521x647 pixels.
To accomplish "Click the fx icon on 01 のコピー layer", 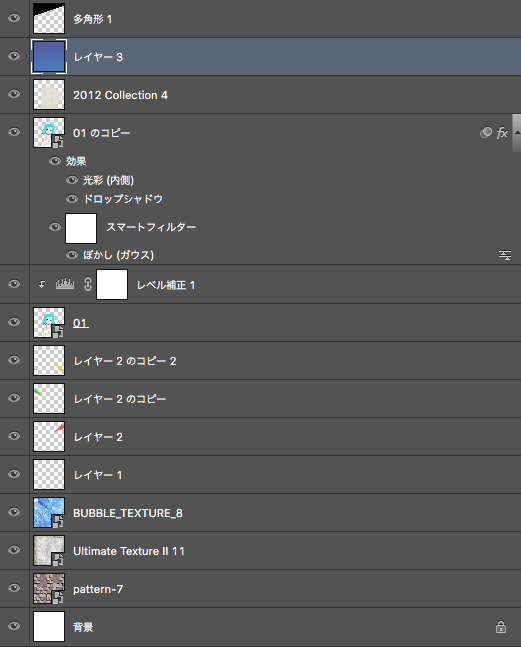I will [x=502, y=133].
